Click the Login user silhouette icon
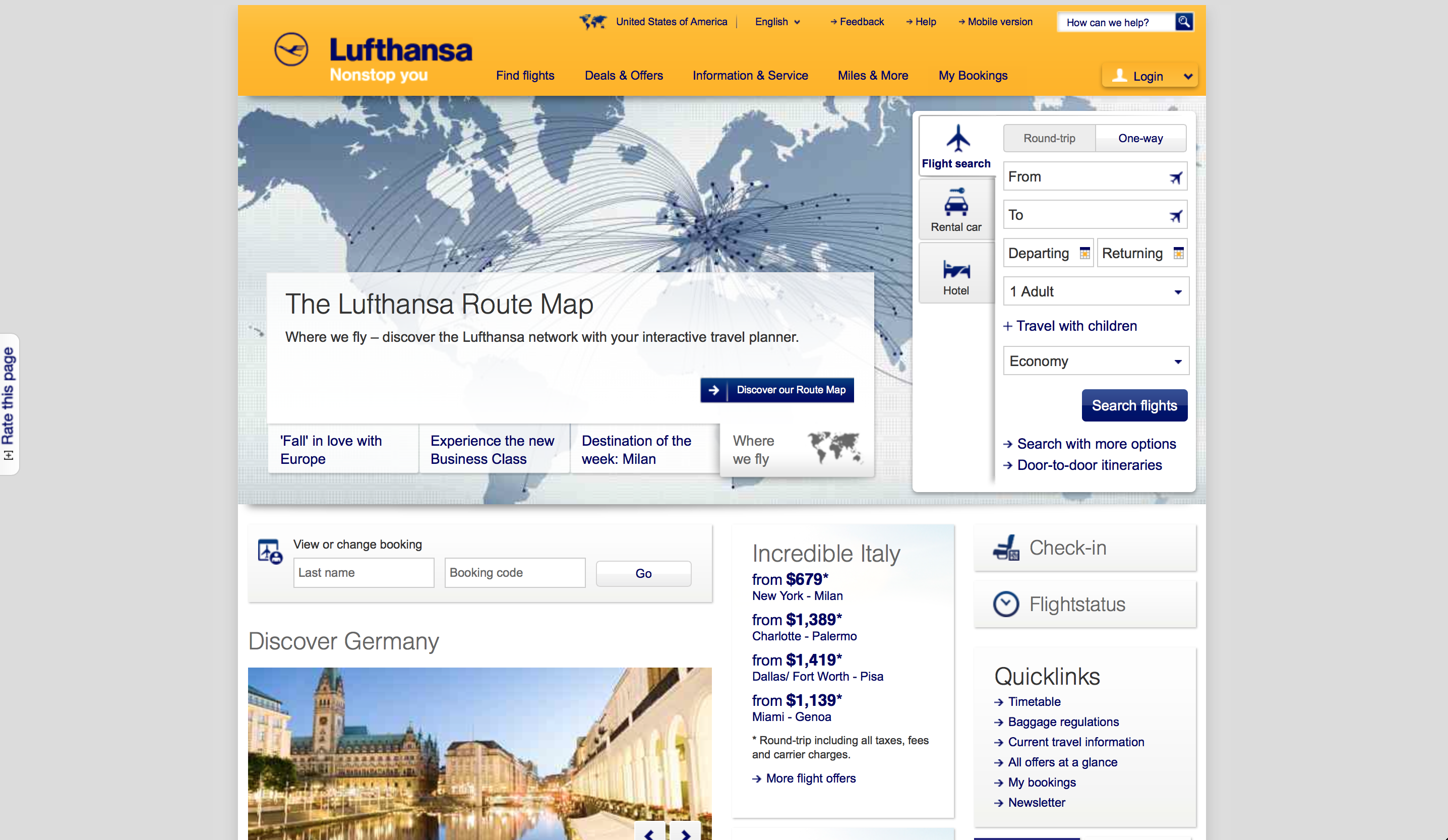 point(1119,75)
